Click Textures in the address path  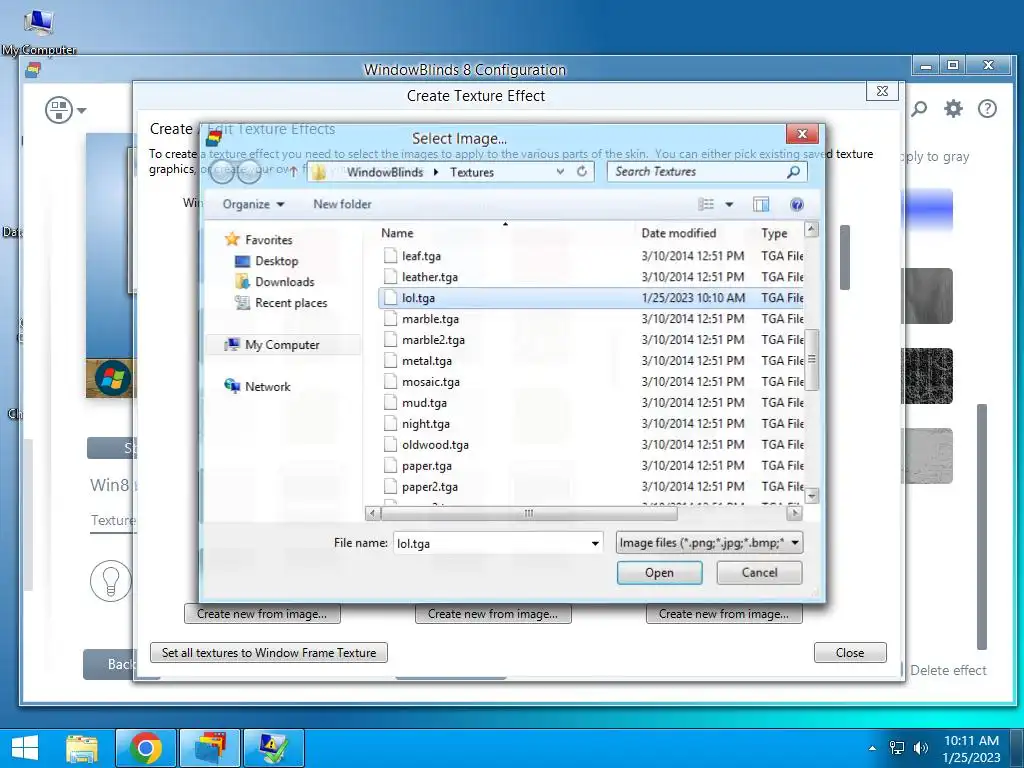coord(472,172)
